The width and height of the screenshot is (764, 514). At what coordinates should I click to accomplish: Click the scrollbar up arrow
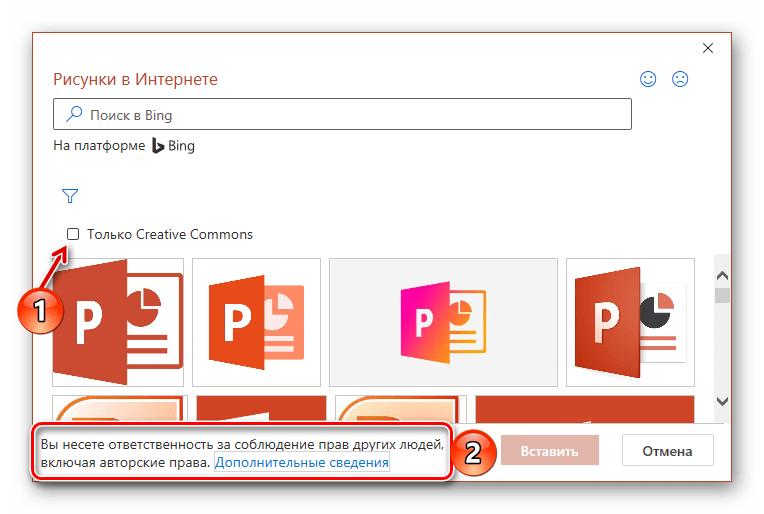coord(722,276)
